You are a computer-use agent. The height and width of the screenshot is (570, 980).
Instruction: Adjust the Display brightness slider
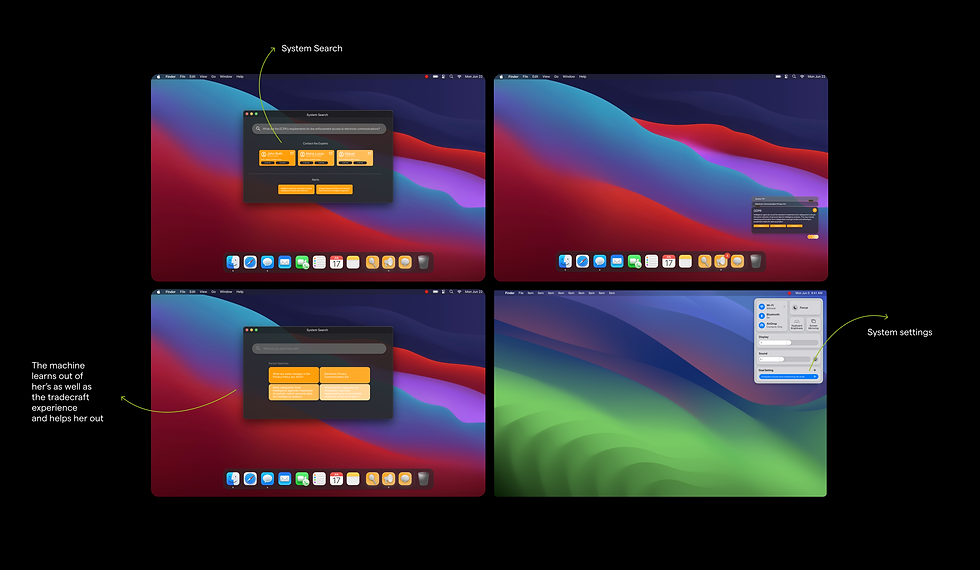pos(788,342)
